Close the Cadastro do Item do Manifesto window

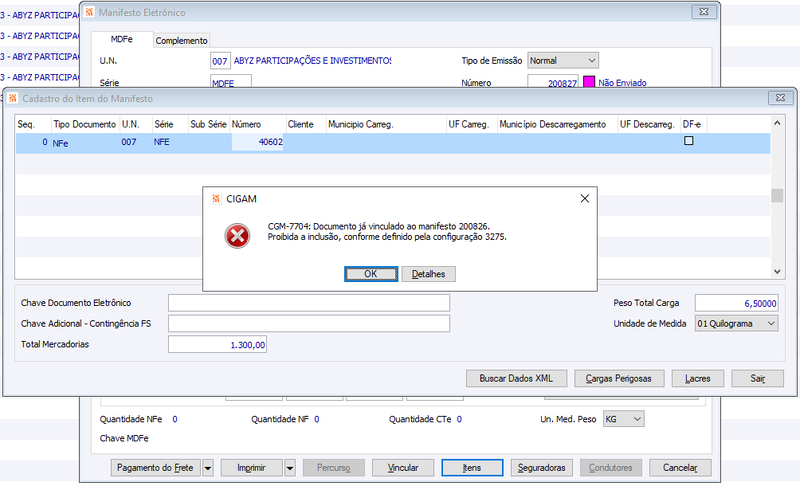[781, 98]
